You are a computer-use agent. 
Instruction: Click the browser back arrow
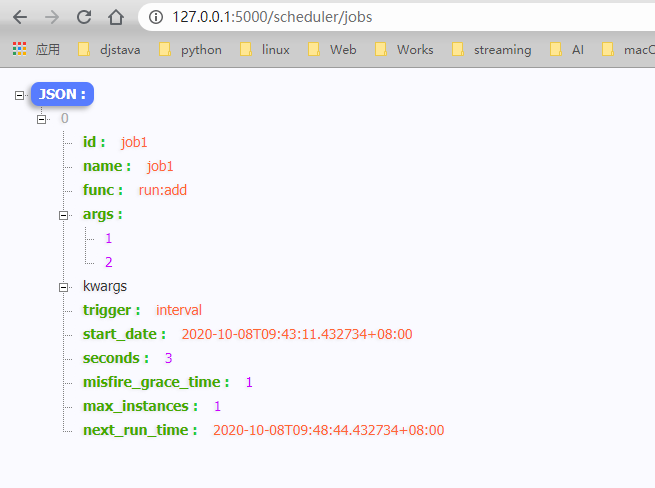[20, 17]
